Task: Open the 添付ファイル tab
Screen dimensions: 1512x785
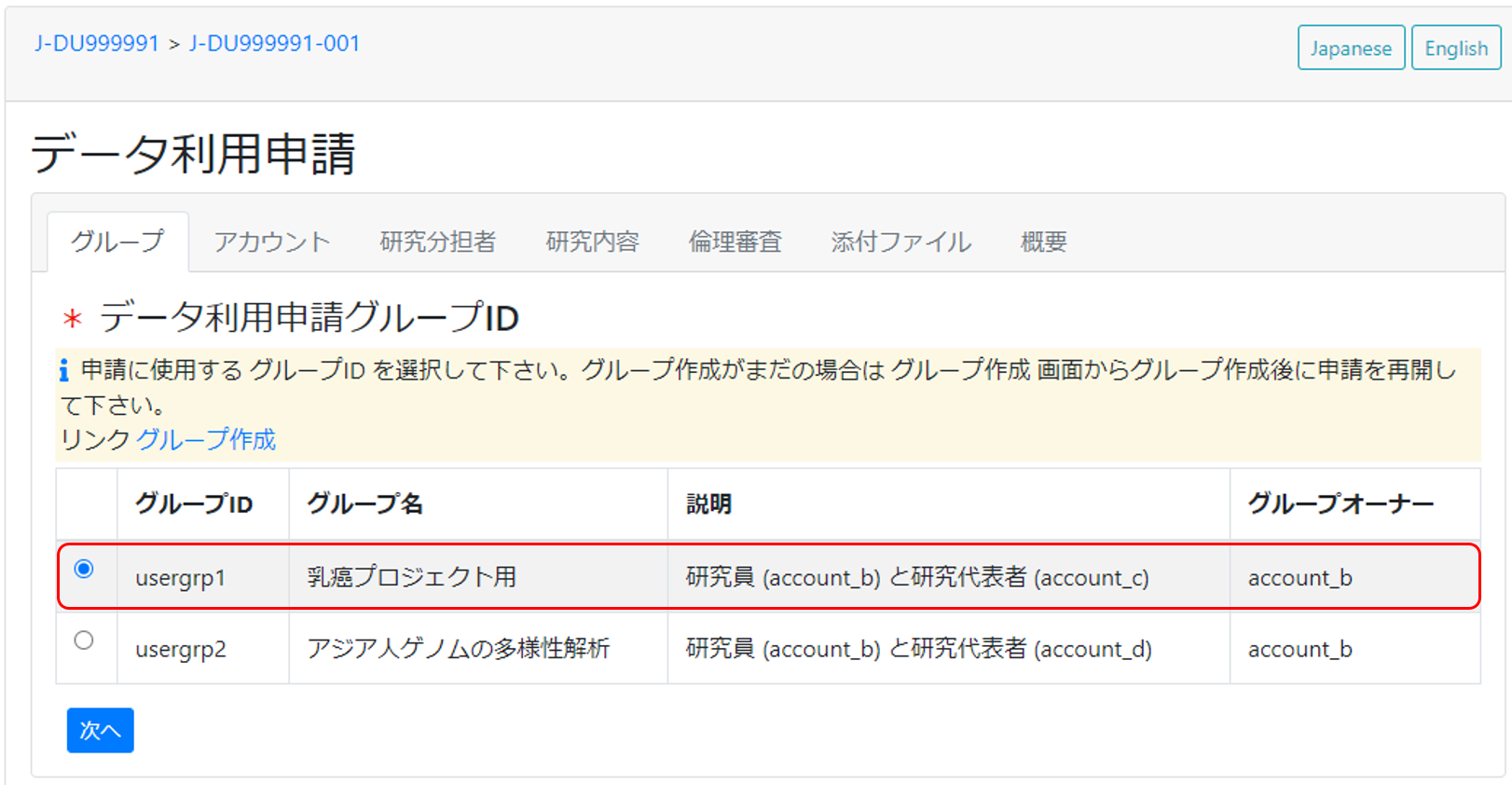Action: pos(900,241)
